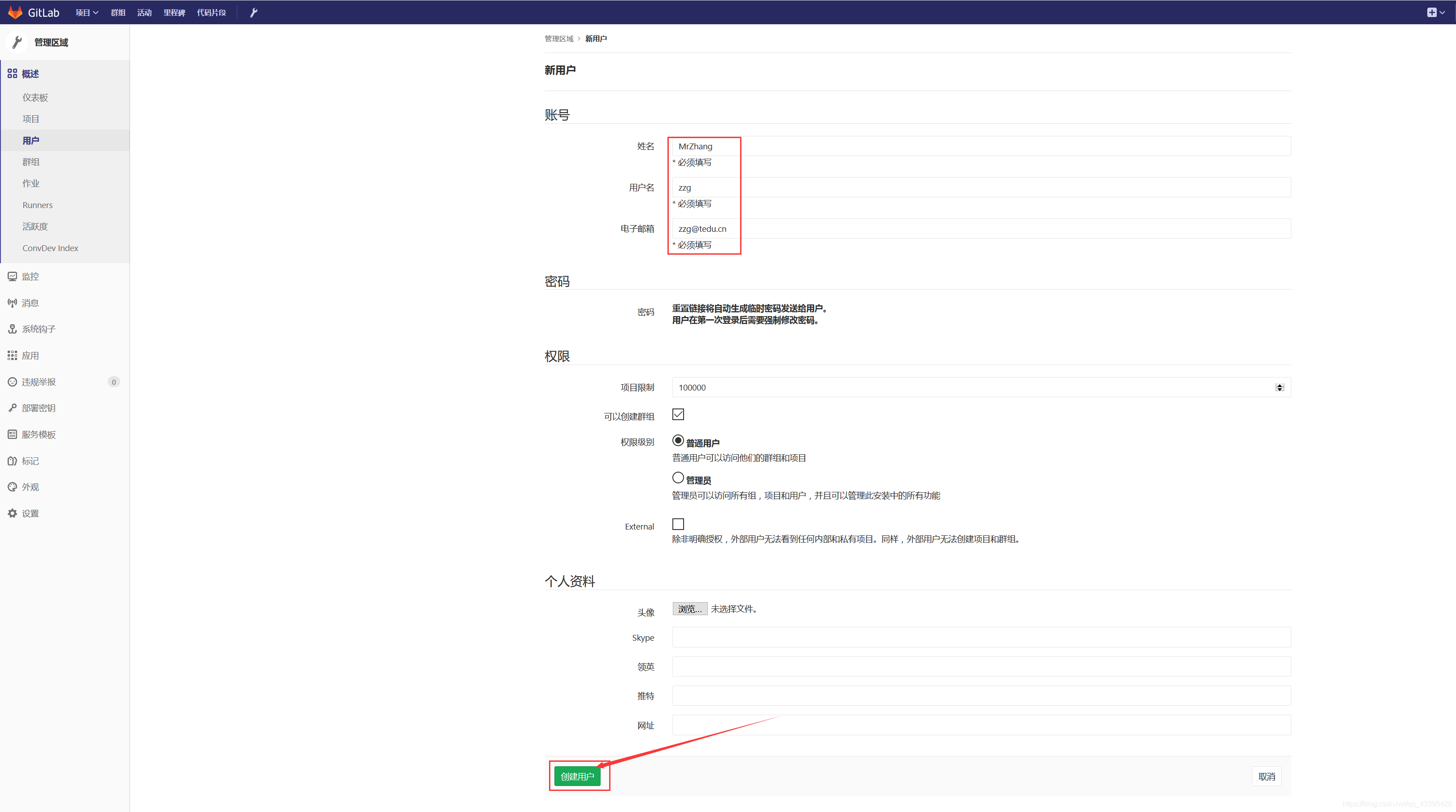
Task: Enable the External user checkbox
Action: click(678, 524)
